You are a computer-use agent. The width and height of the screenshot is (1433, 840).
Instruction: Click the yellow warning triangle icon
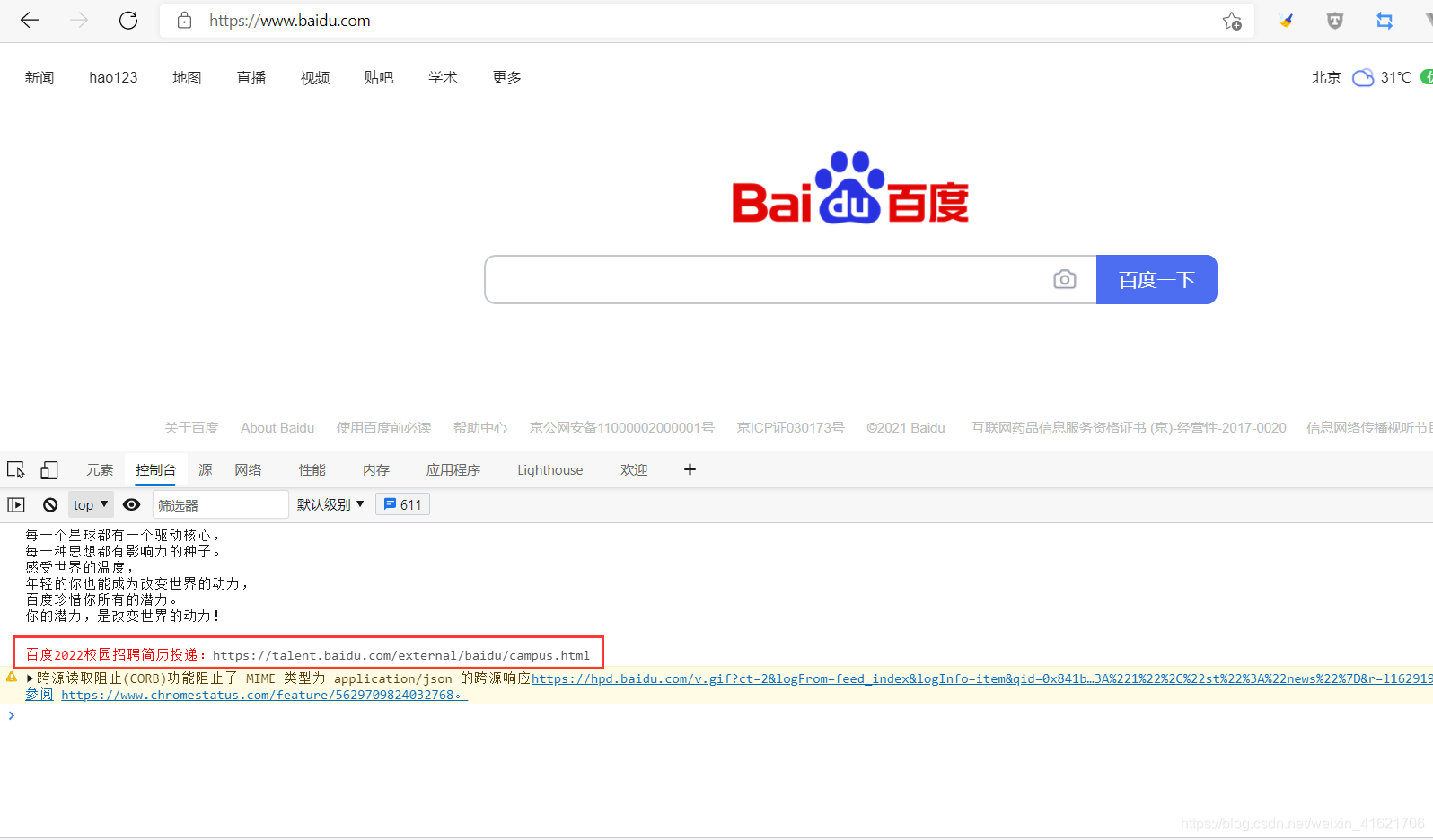12,678
